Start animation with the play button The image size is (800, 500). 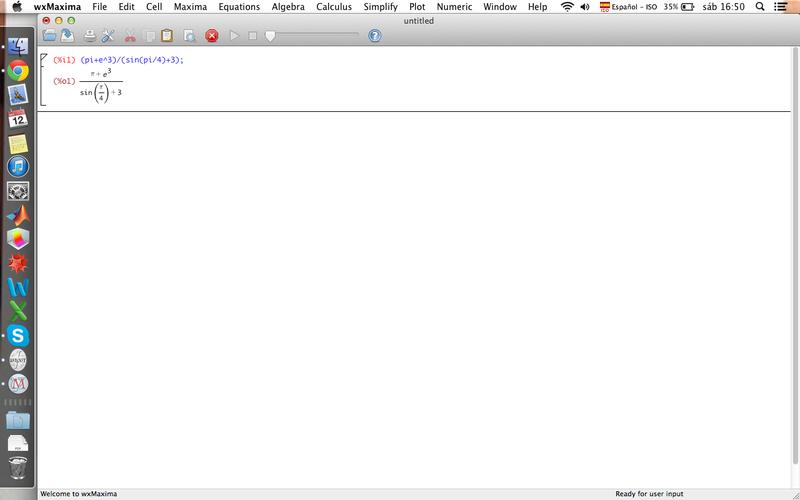(x=234, y=36)
